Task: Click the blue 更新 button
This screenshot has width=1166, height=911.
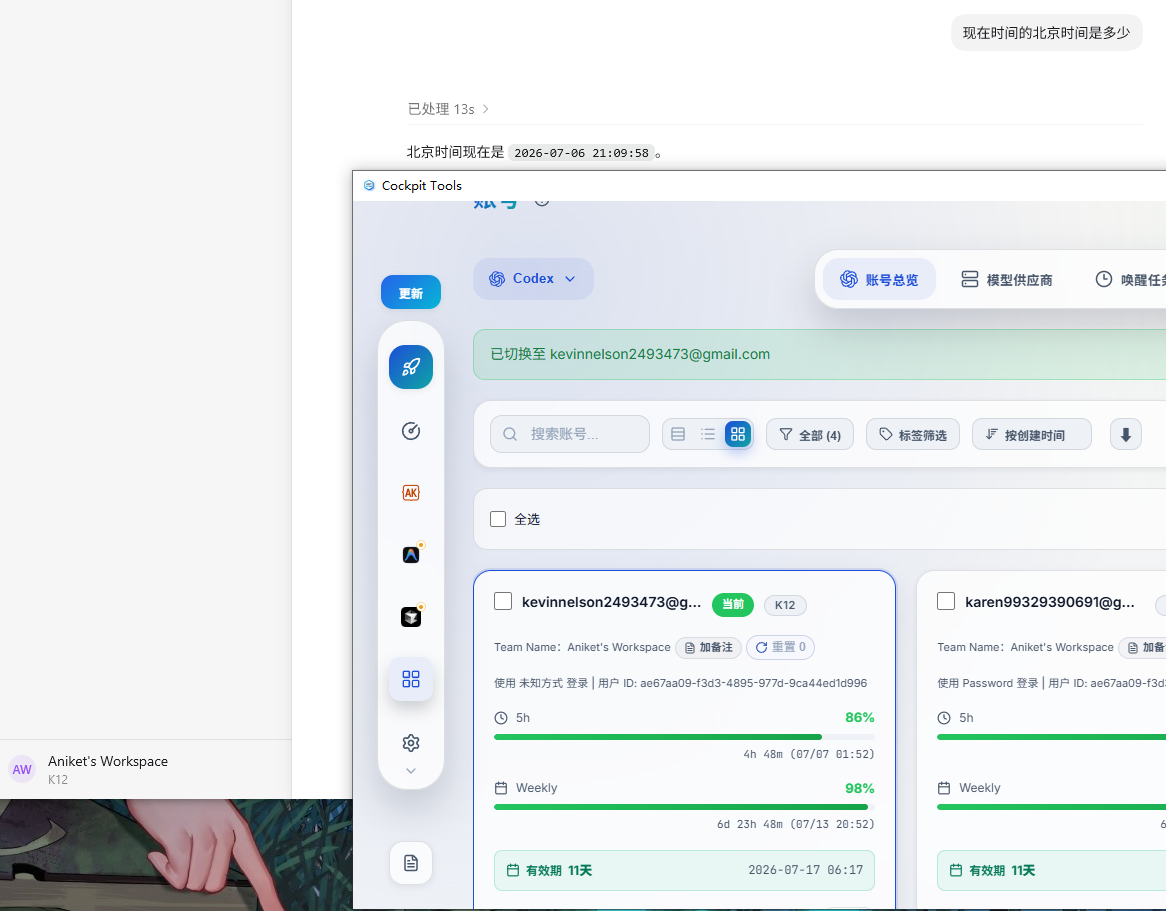Action: (x=410, y=292)
